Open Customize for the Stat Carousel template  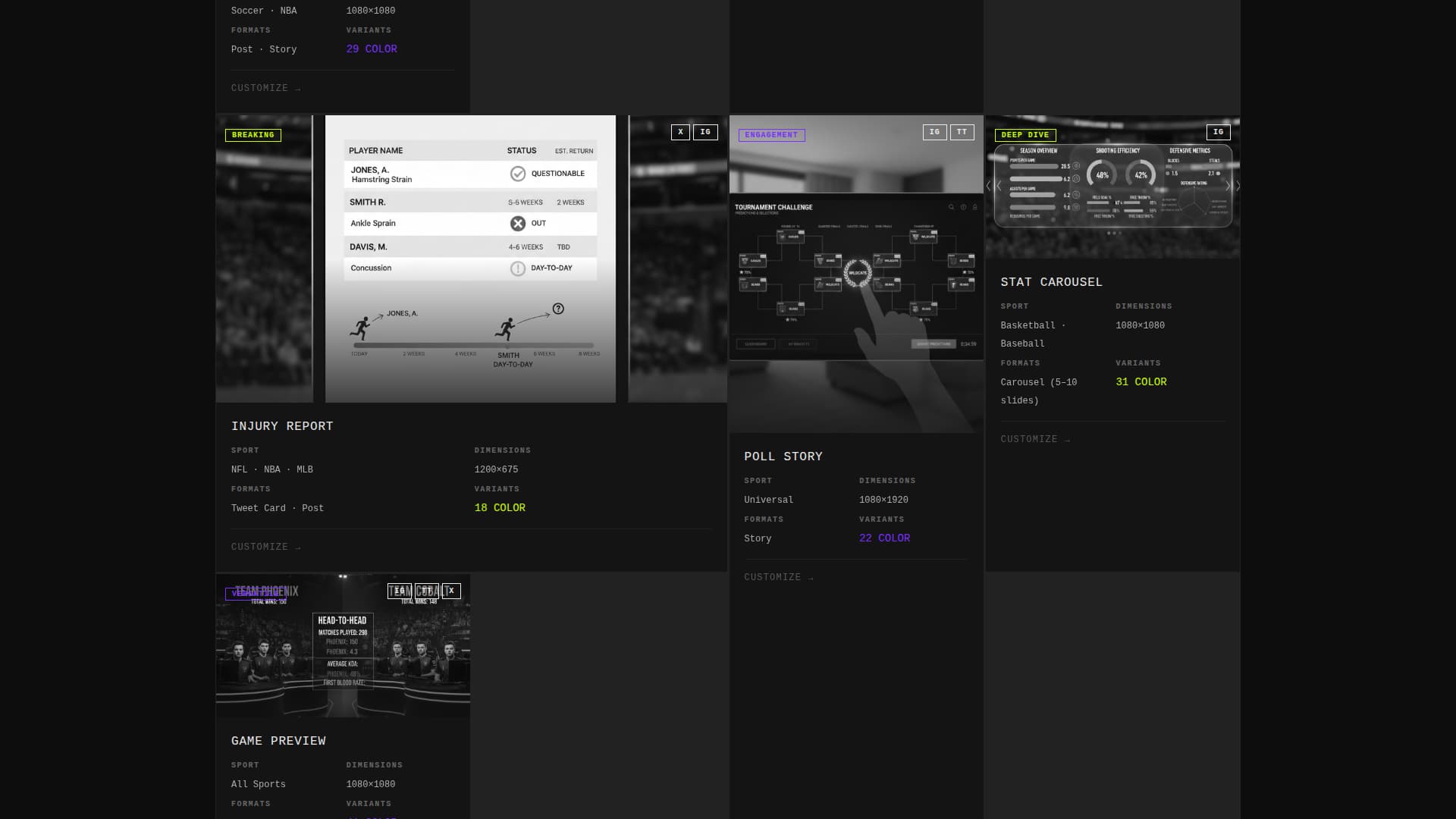click(1035, 439)
